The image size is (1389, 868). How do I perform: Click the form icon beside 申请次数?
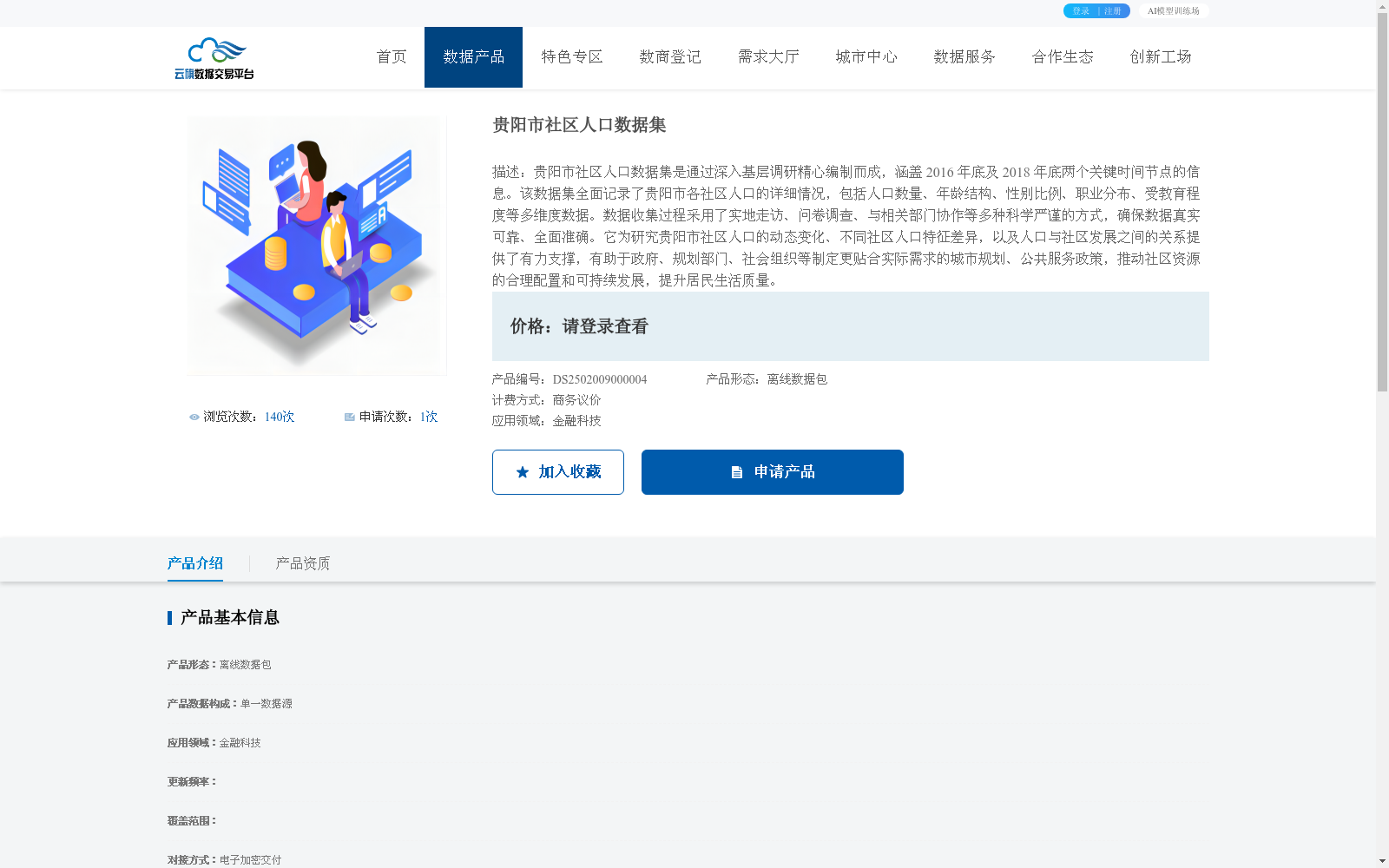[x=350, y=418]
